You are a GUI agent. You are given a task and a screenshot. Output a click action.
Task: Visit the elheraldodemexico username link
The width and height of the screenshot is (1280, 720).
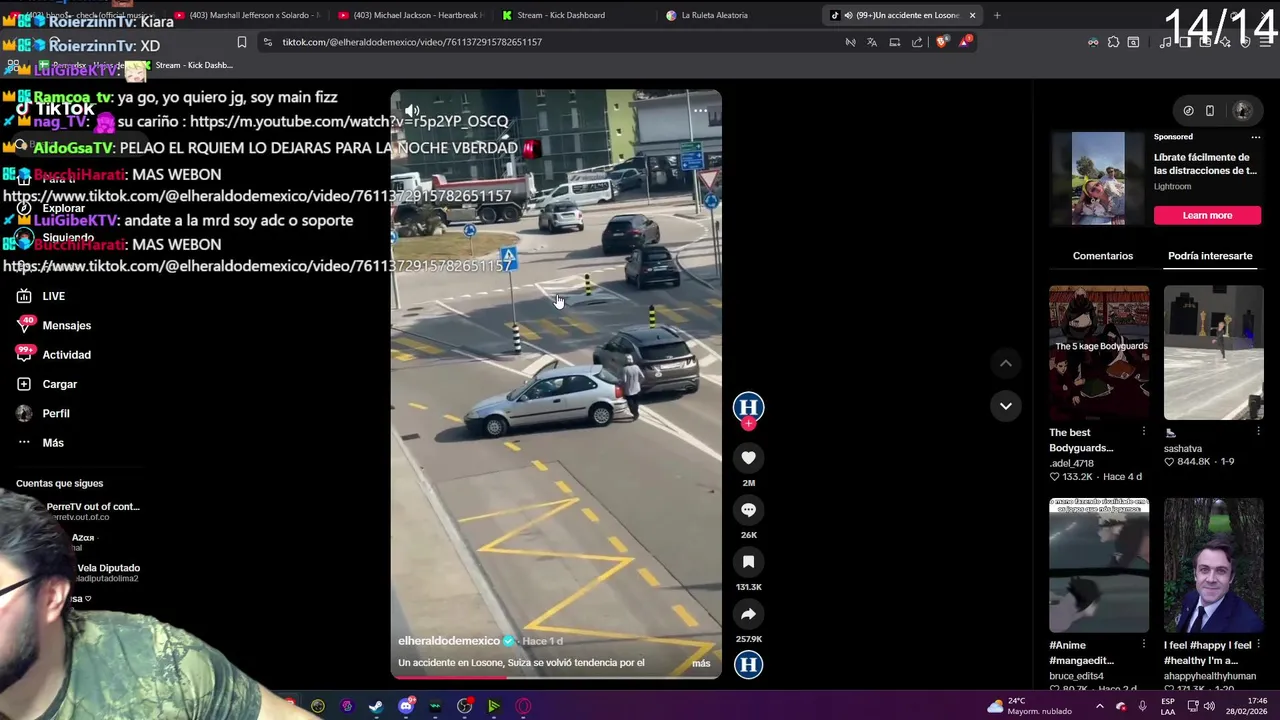point(449,641)
